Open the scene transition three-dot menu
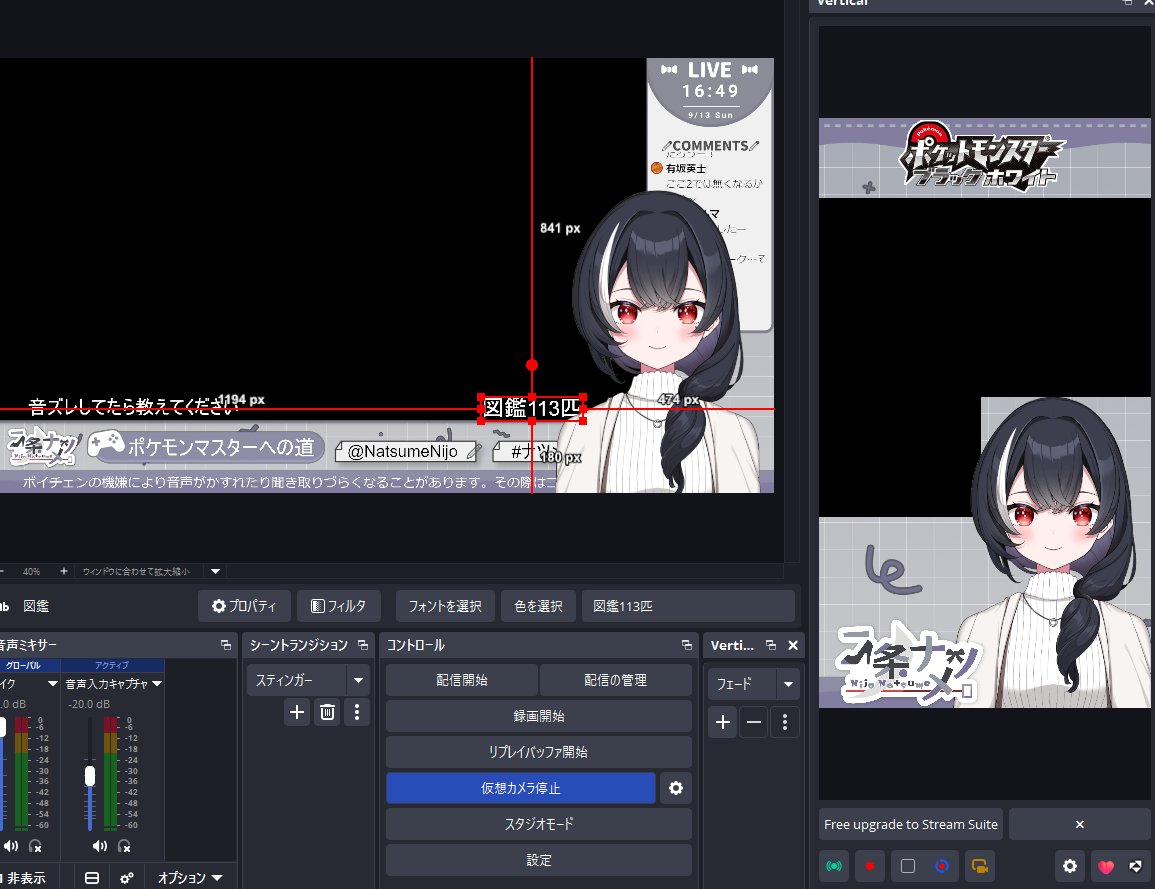Image resolution: width=1155 pixels, height=889 pixels. 357,712
